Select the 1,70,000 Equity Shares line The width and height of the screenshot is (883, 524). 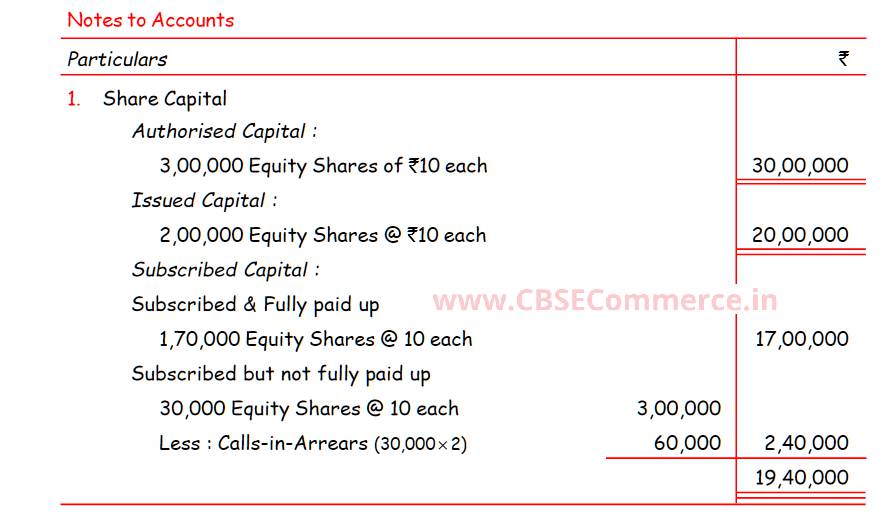315,339
